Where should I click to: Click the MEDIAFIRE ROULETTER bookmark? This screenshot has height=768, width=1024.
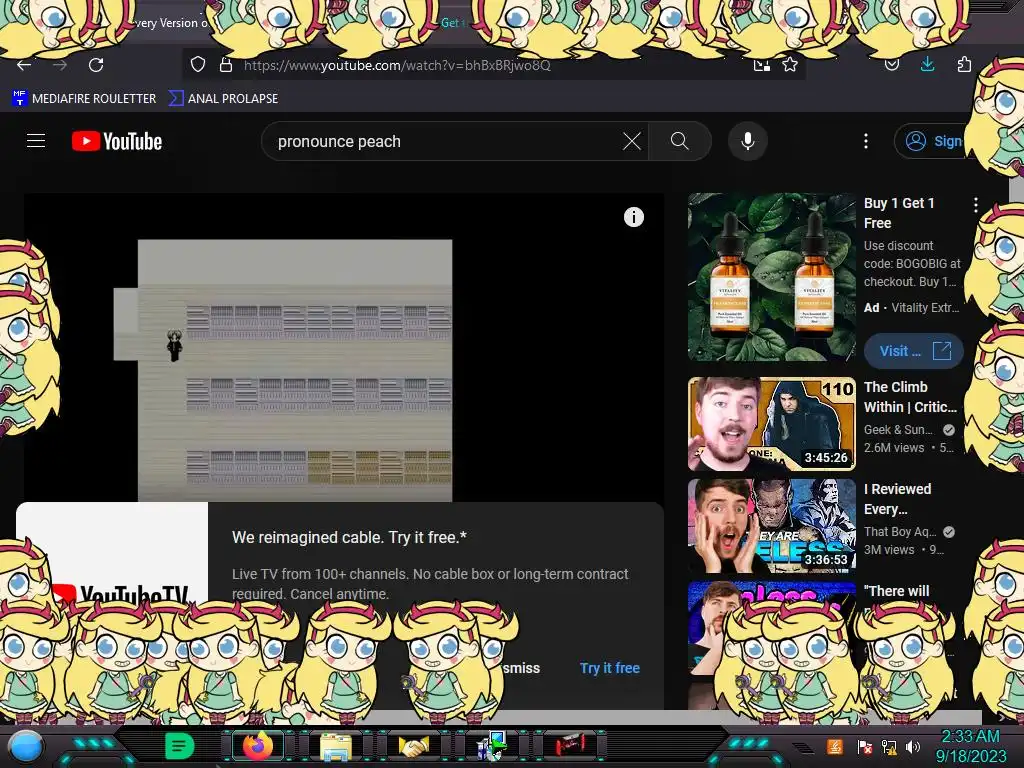pyautogui.click(x=84, y=99)
